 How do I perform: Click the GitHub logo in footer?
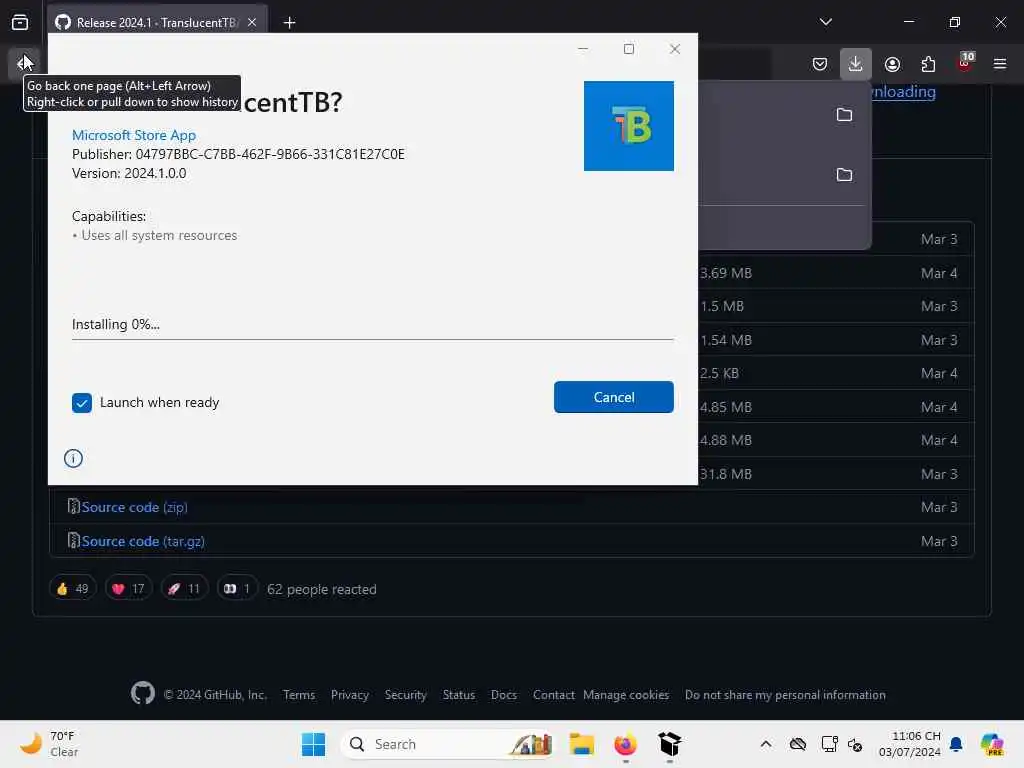[142, 694]
